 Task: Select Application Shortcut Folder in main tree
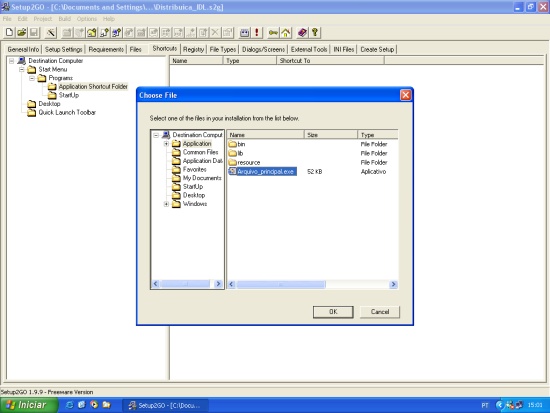coord(93,86)
